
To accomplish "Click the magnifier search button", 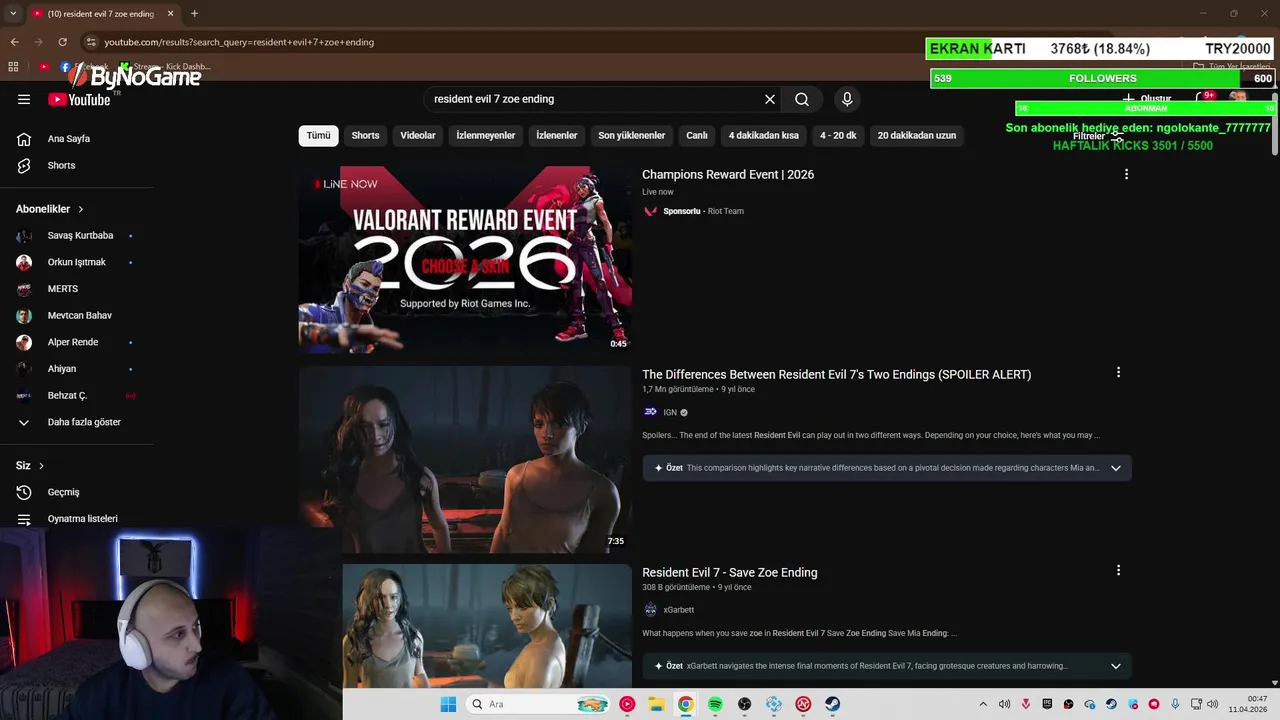I will coord(802,99).
